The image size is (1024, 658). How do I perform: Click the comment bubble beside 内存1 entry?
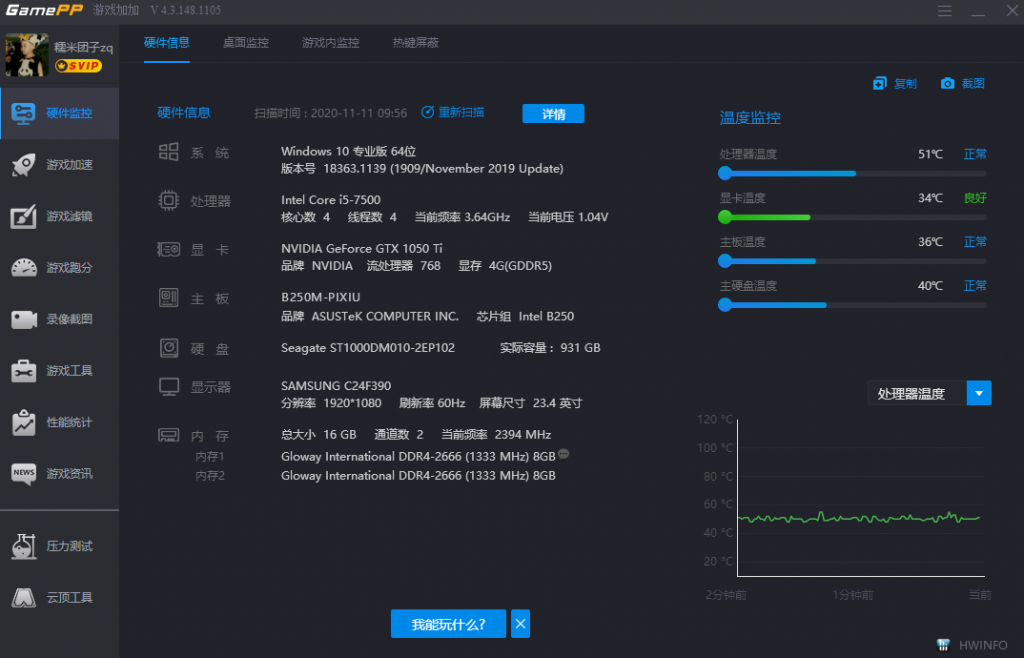[x=564, y=454]
